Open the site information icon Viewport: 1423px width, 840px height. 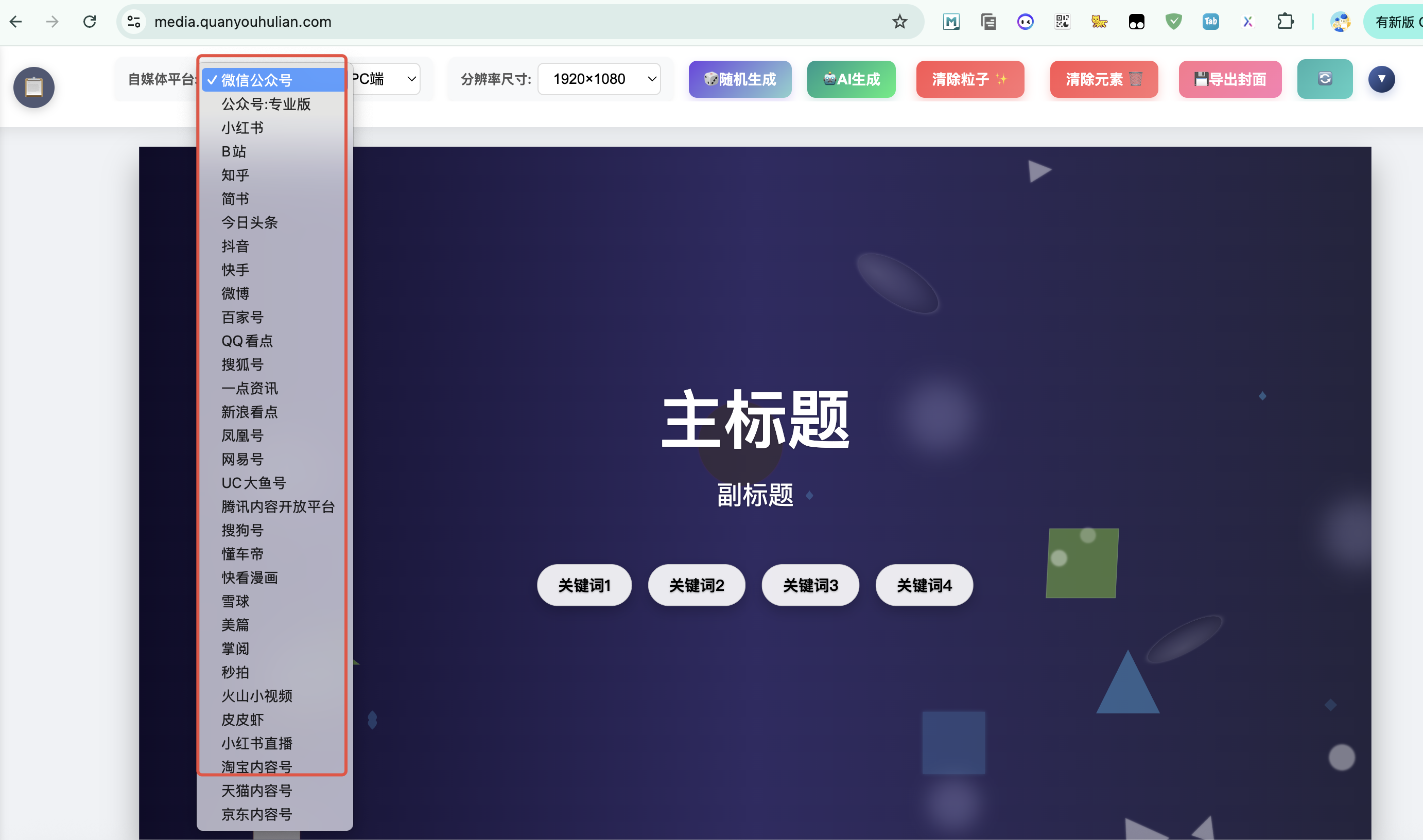133,22
